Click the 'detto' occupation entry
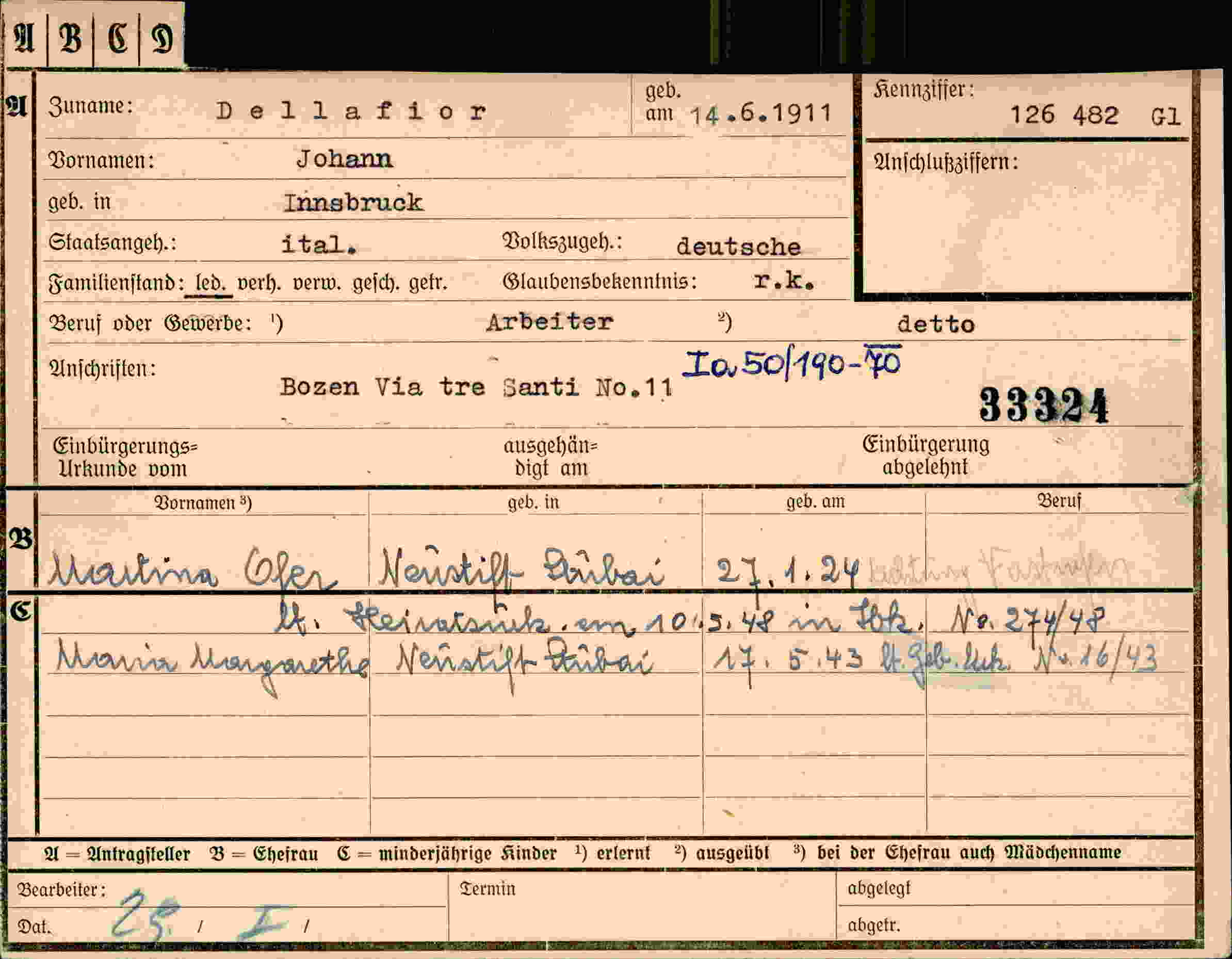 [x=936, y=325]
